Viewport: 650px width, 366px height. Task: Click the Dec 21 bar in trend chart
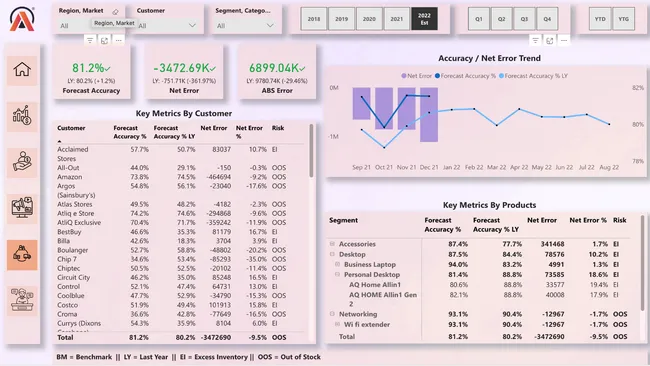point(429,114)
